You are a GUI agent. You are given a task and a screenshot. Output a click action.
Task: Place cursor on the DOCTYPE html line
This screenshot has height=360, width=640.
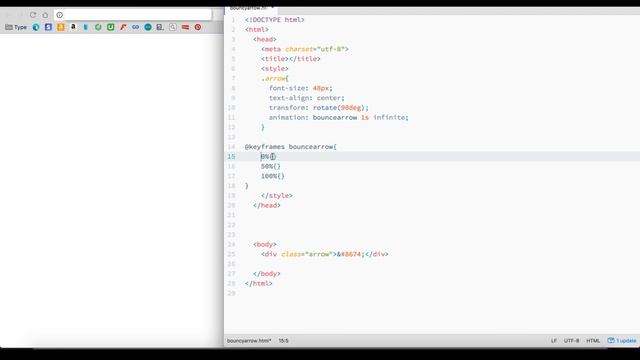tap(275, 20)
